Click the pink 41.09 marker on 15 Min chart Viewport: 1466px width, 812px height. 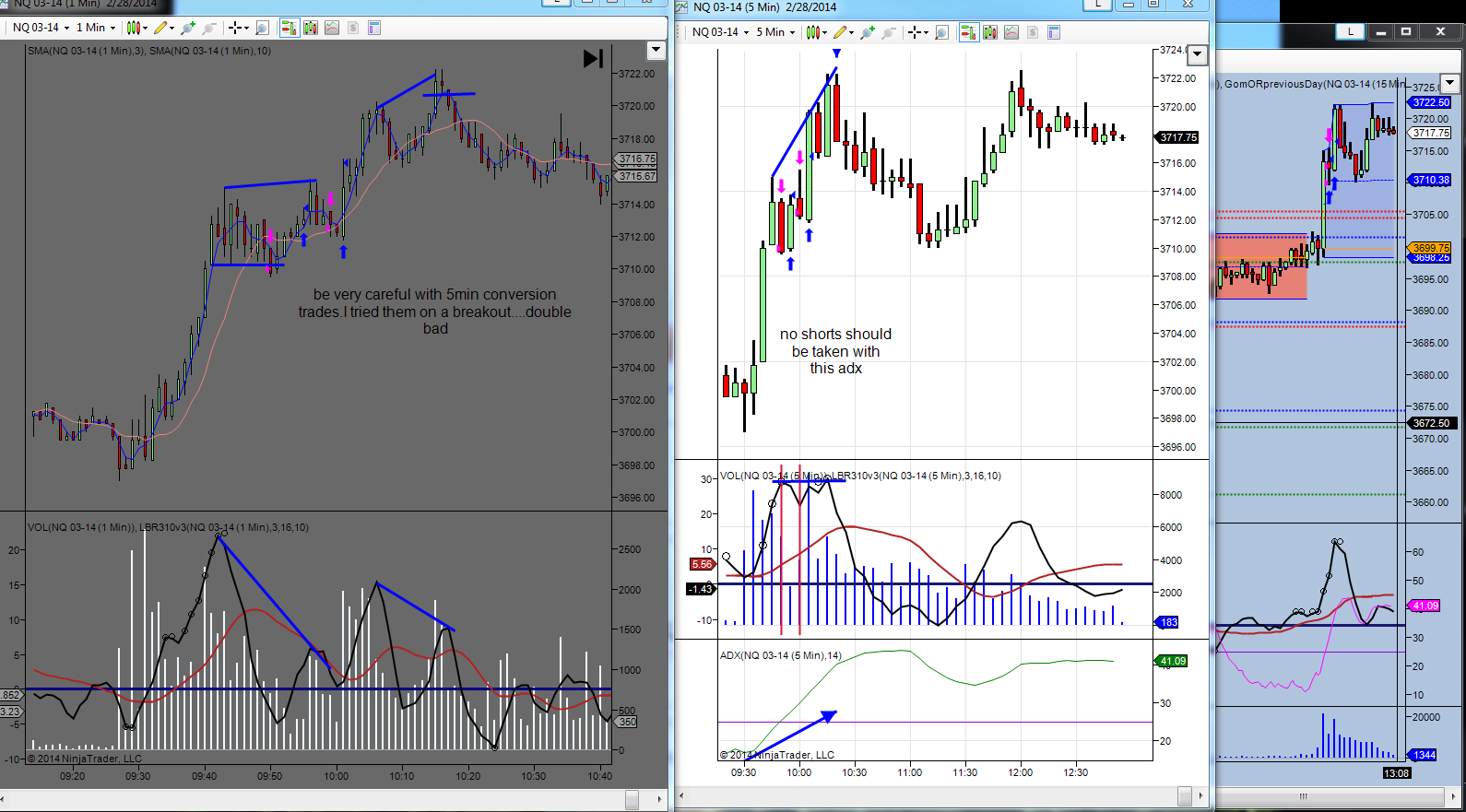pos(1425,606)
